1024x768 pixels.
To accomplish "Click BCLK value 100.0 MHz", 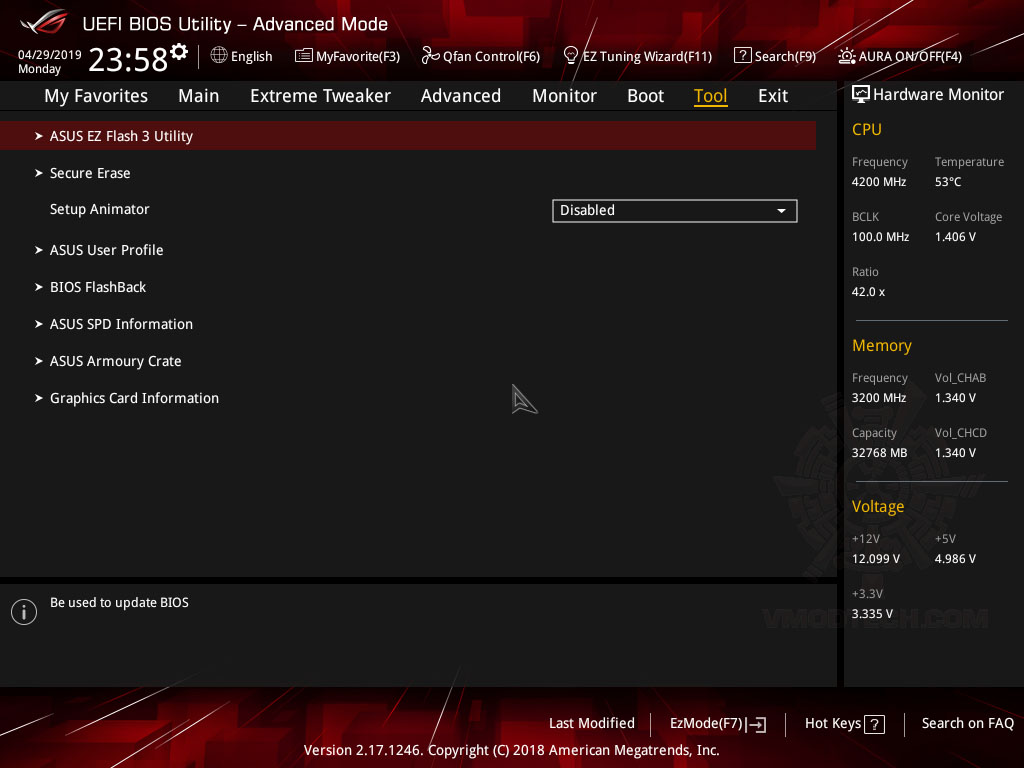I will (x=880, y=237).
